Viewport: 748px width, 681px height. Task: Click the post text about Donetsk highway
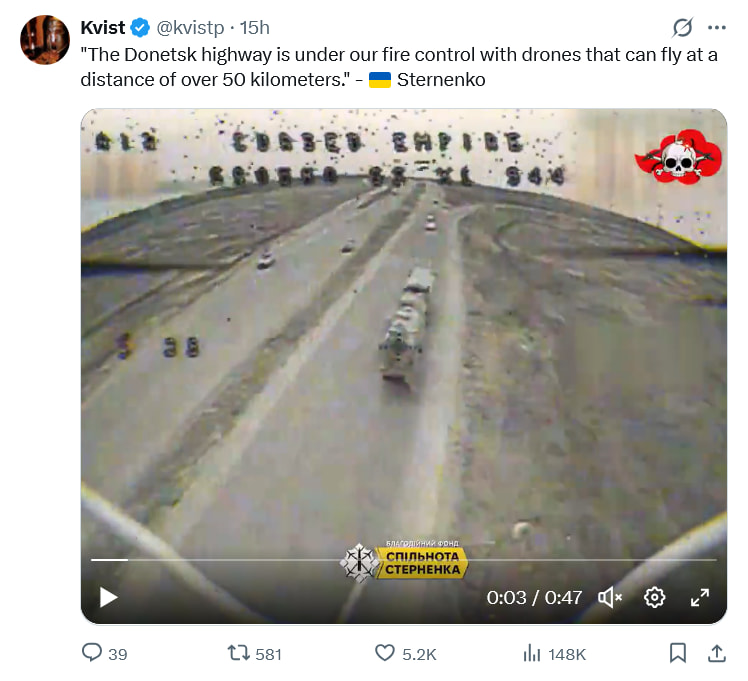398,67
